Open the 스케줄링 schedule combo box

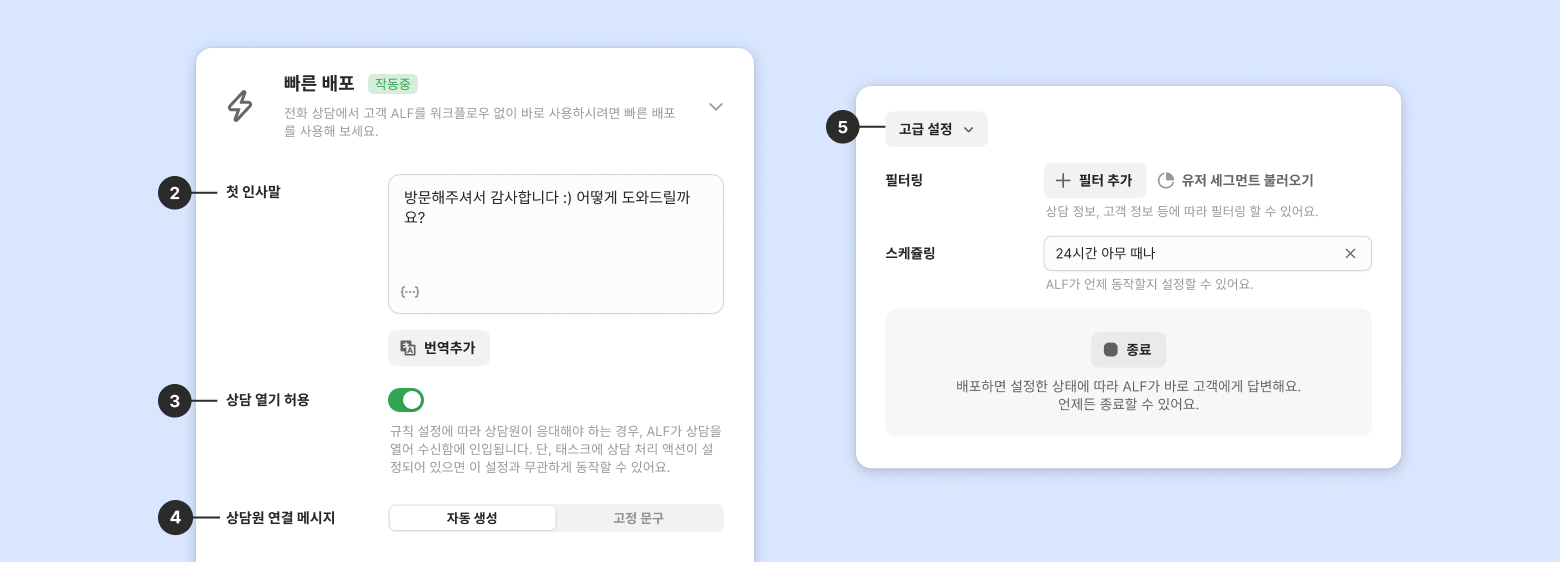point(1190,254)
